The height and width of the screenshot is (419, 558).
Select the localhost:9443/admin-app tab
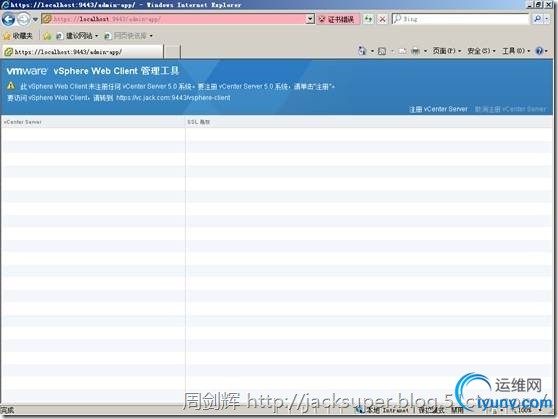(82, 52)
